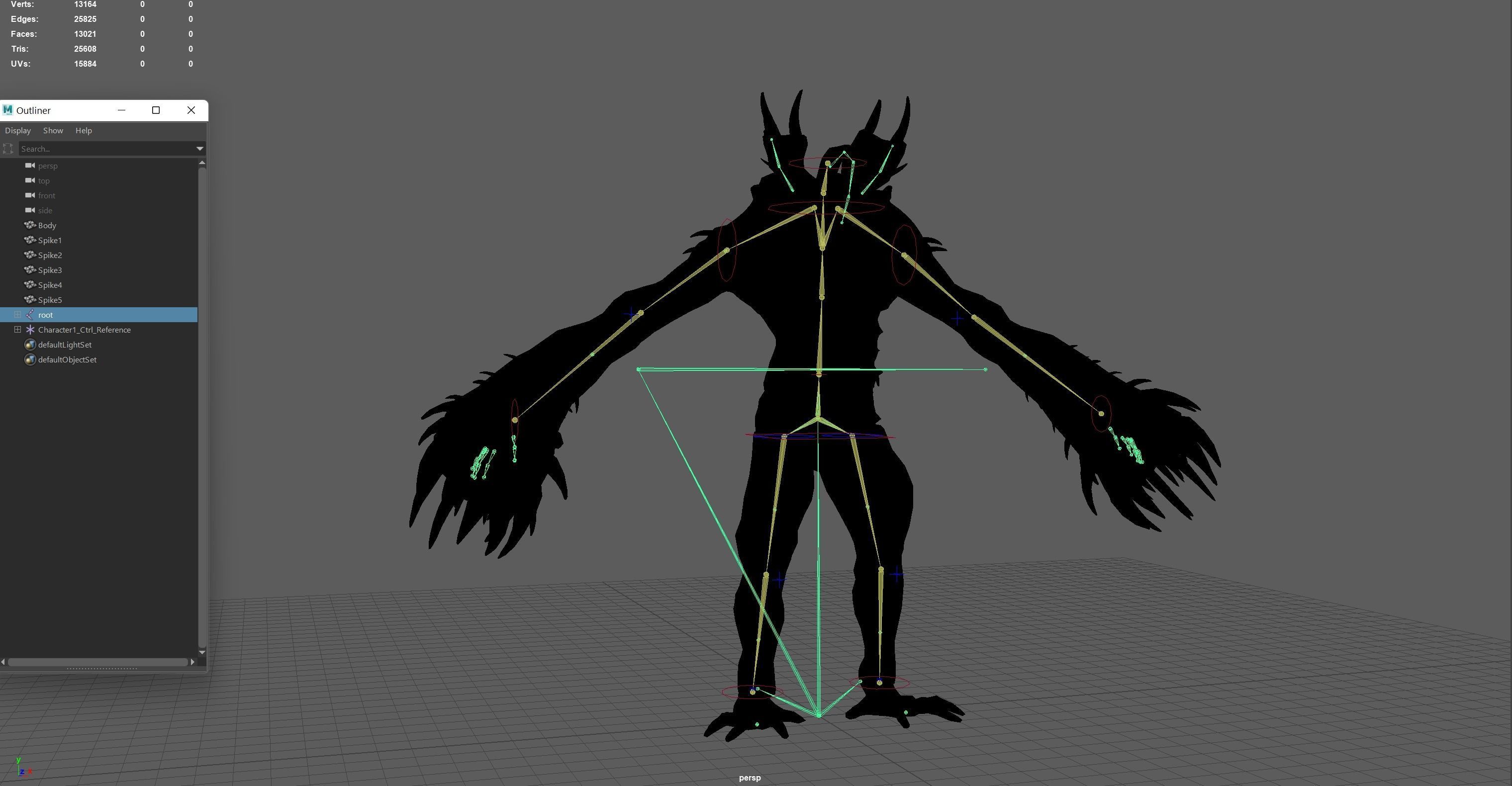This screenshot has height=786, width=1512.
Task: Click the Outliner horizontal scrollbar thumb
Action: pyautogui.click(x=97, y=662)
